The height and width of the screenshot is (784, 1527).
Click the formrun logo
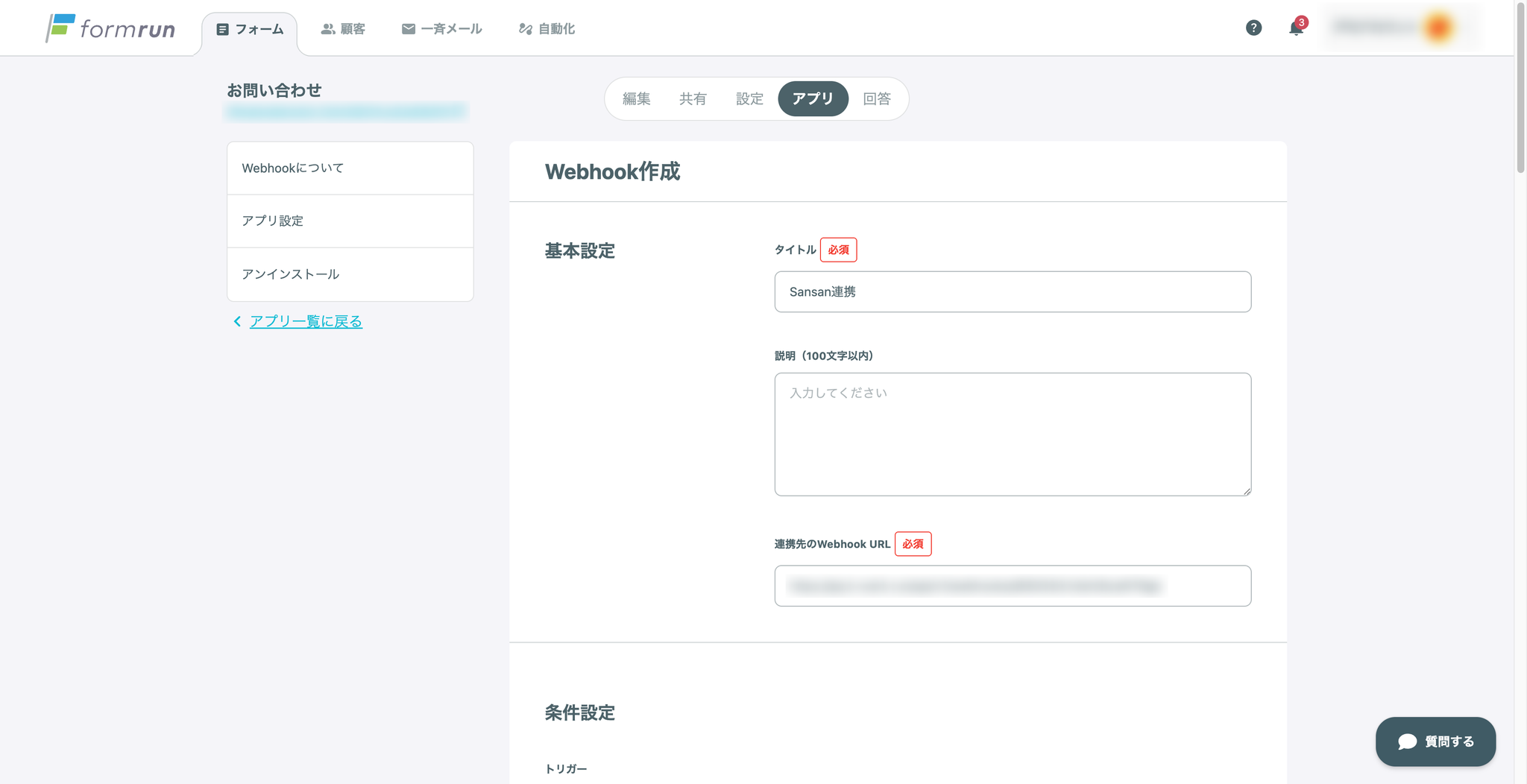click(x=110, y=28)
